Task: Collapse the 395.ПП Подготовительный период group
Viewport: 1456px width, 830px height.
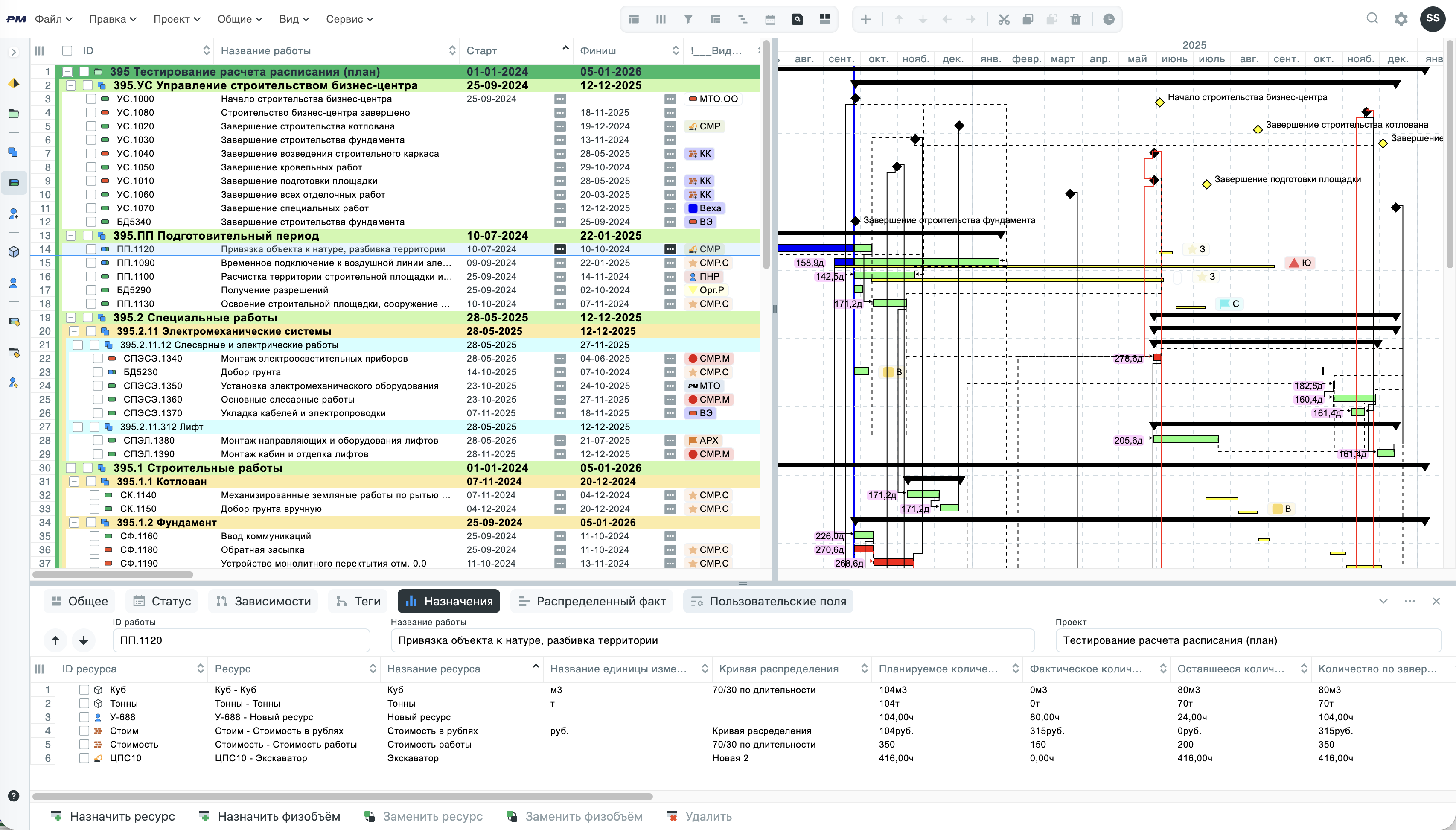Action: 71,235
